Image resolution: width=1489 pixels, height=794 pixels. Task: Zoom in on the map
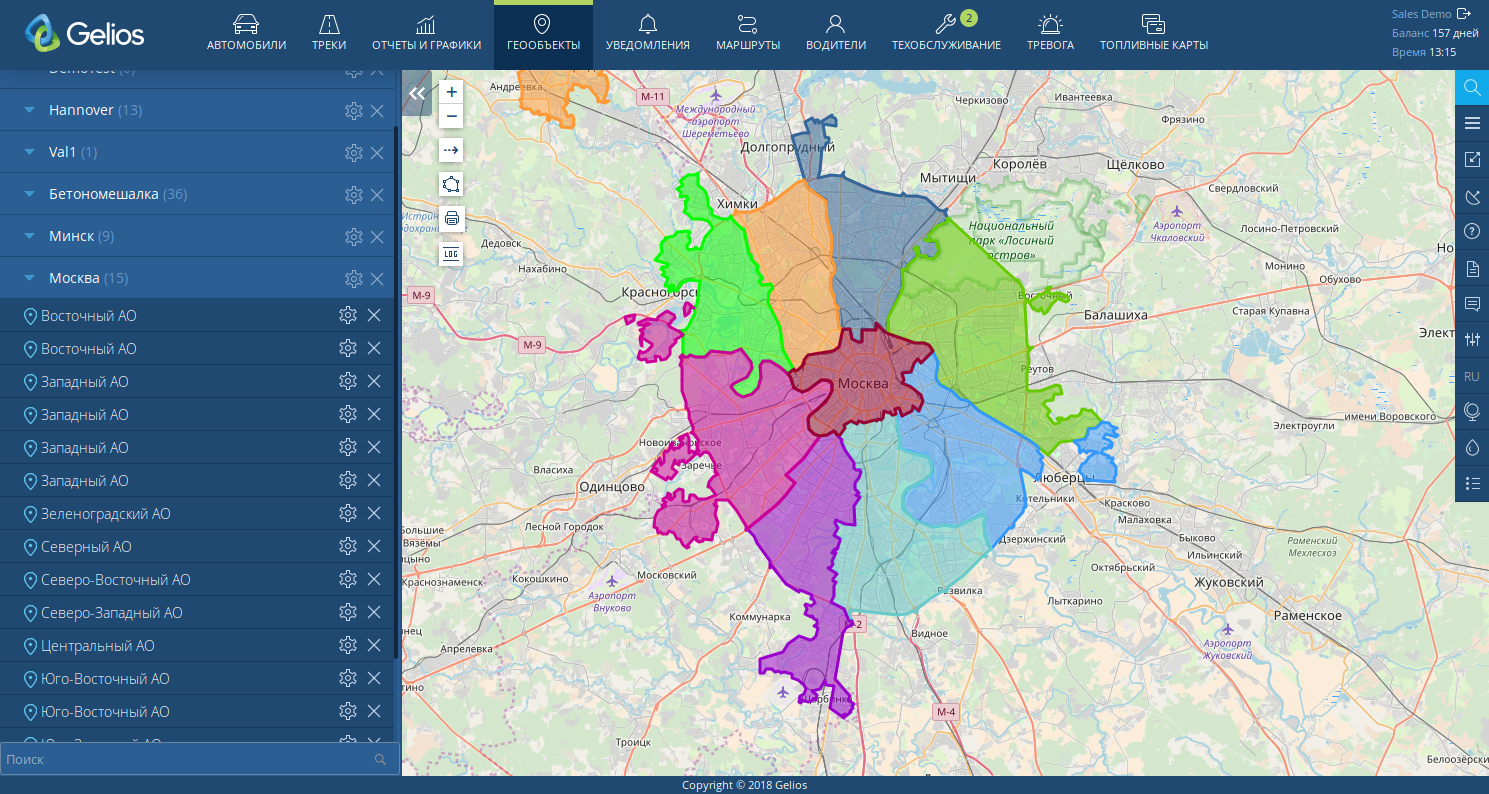[x=452, y=92]
